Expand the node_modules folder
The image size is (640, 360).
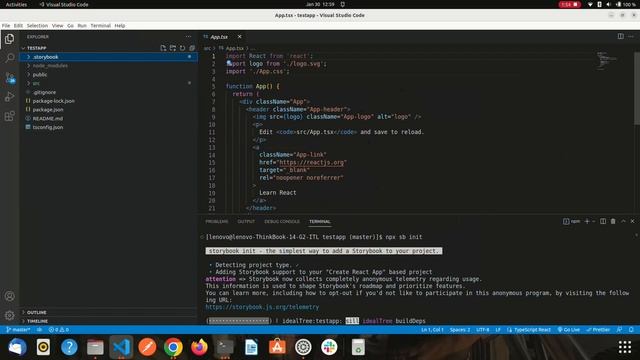[x=109, y=66]
